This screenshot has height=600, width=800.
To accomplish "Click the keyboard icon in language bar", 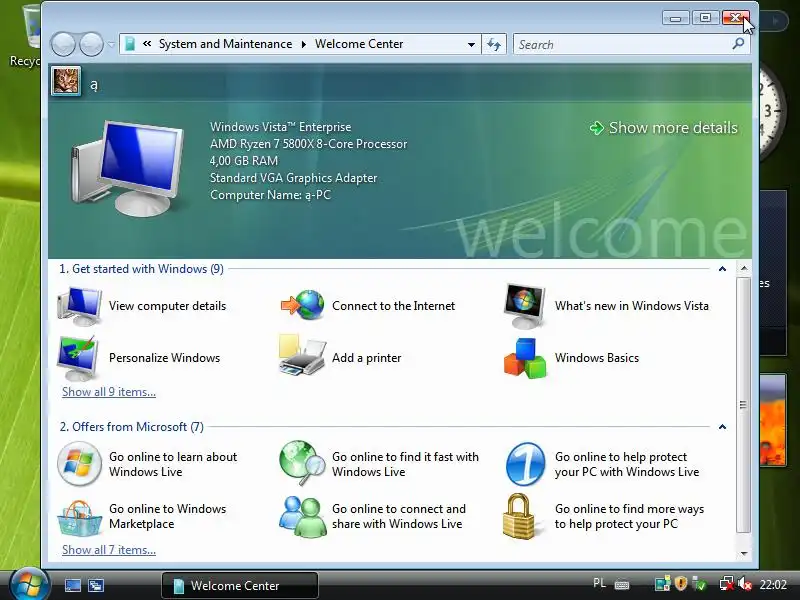I will [x=622, y=585].
